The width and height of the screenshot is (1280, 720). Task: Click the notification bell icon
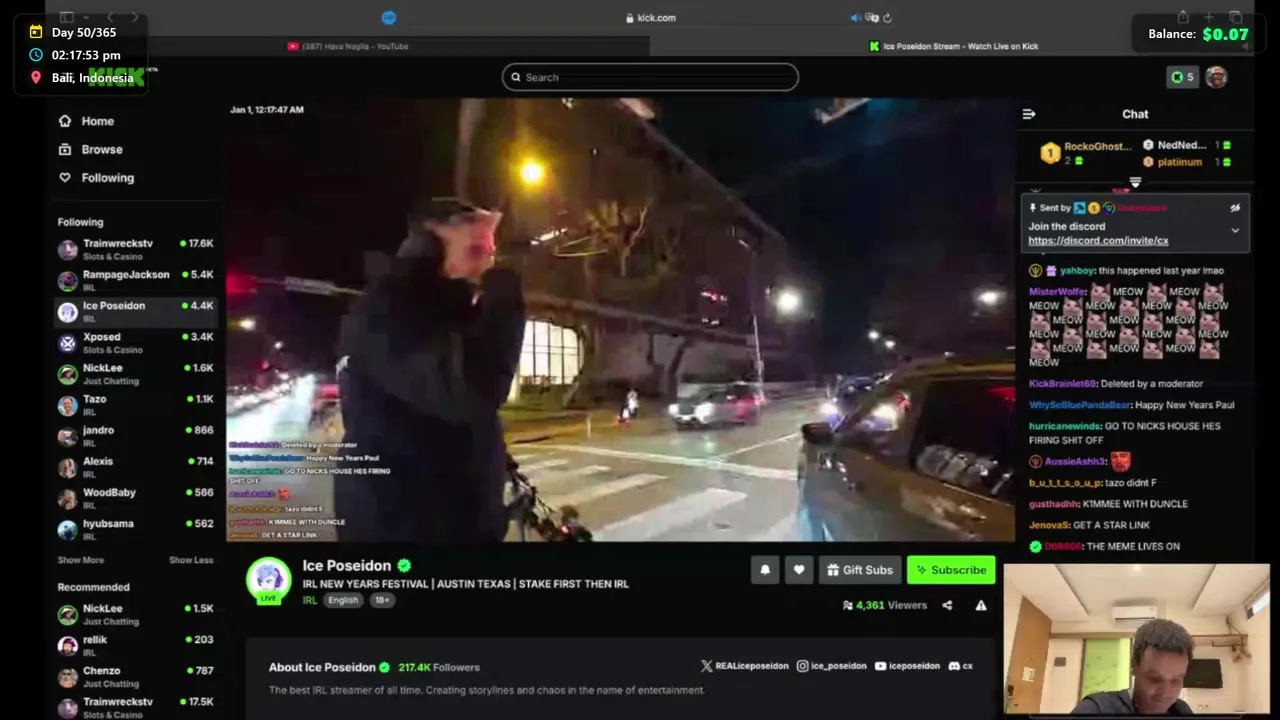pos(765,570)
